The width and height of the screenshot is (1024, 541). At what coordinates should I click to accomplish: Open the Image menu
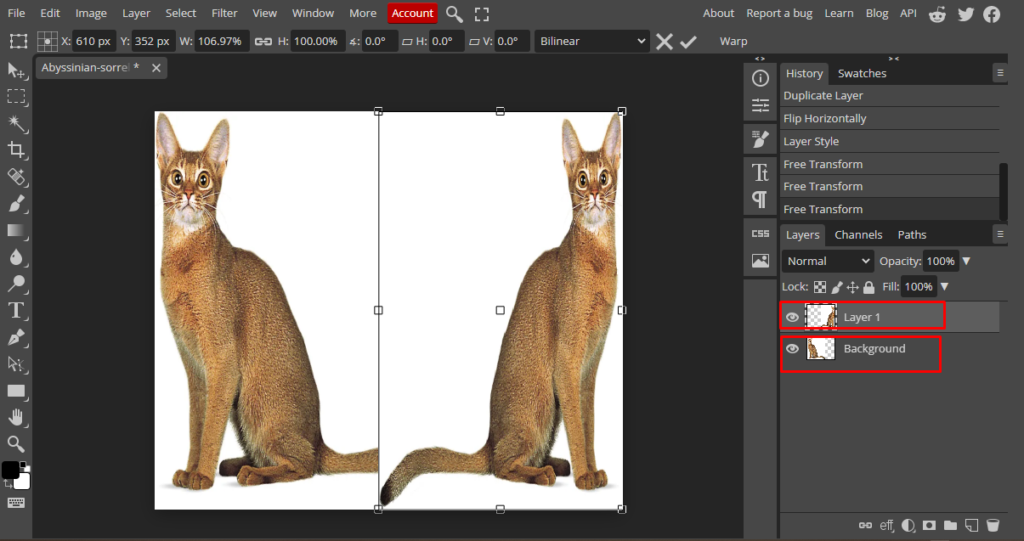pyautogui.click(x=91, y=13)
